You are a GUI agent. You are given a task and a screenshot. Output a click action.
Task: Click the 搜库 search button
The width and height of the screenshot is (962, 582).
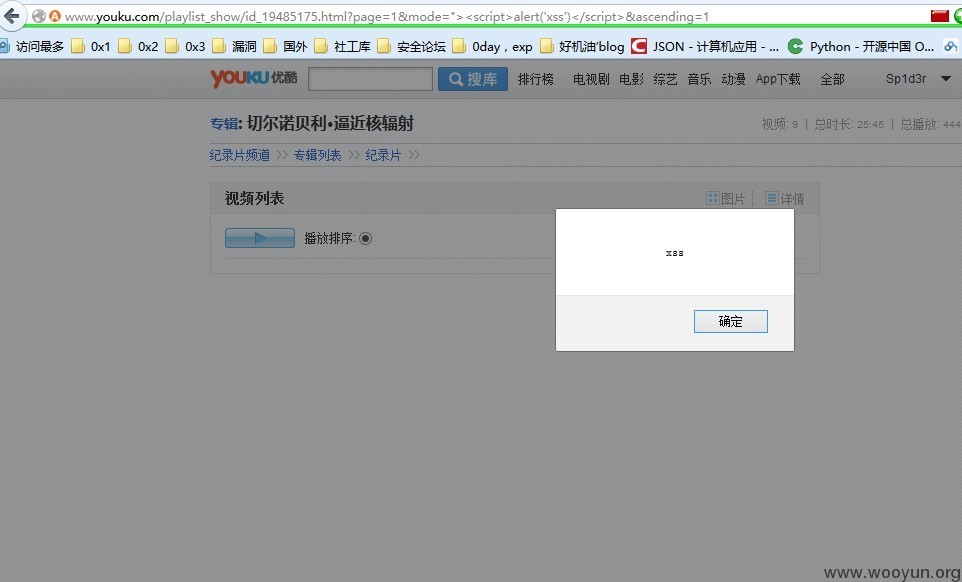472,79
